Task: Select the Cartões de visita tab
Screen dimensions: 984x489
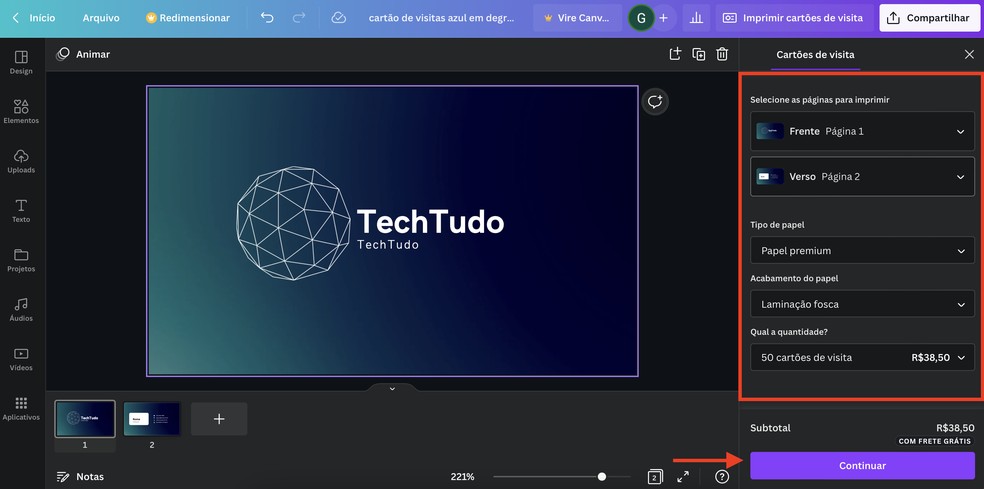Action: 815,55
